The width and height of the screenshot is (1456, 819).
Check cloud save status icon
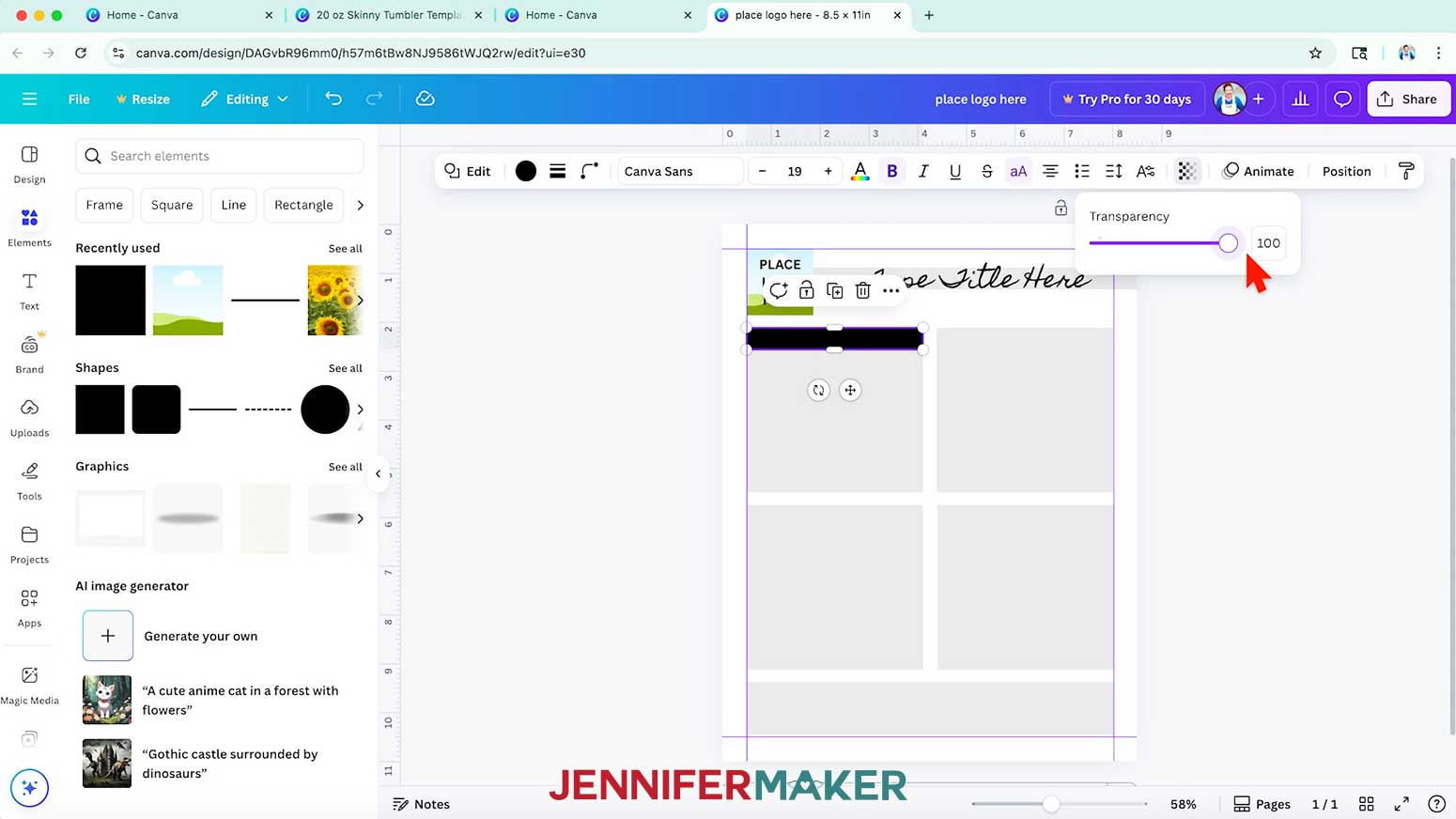tap(425, 99)
